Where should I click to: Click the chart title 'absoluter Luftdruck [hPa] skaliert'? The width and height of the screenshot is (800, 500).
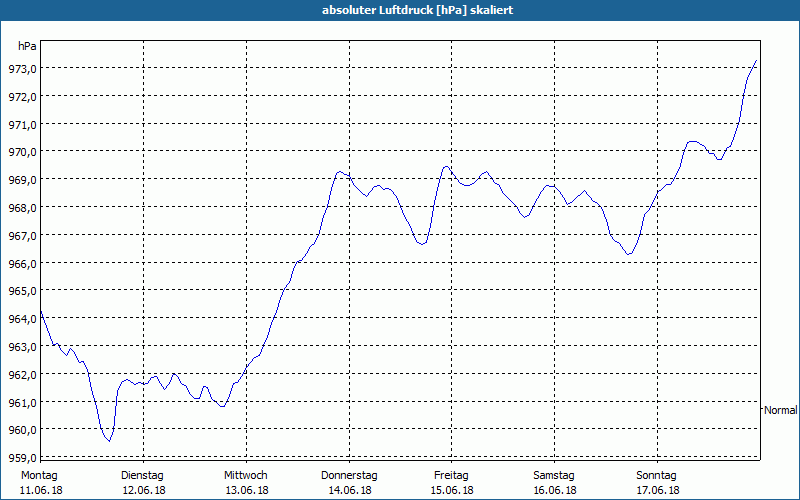[417, 10]
